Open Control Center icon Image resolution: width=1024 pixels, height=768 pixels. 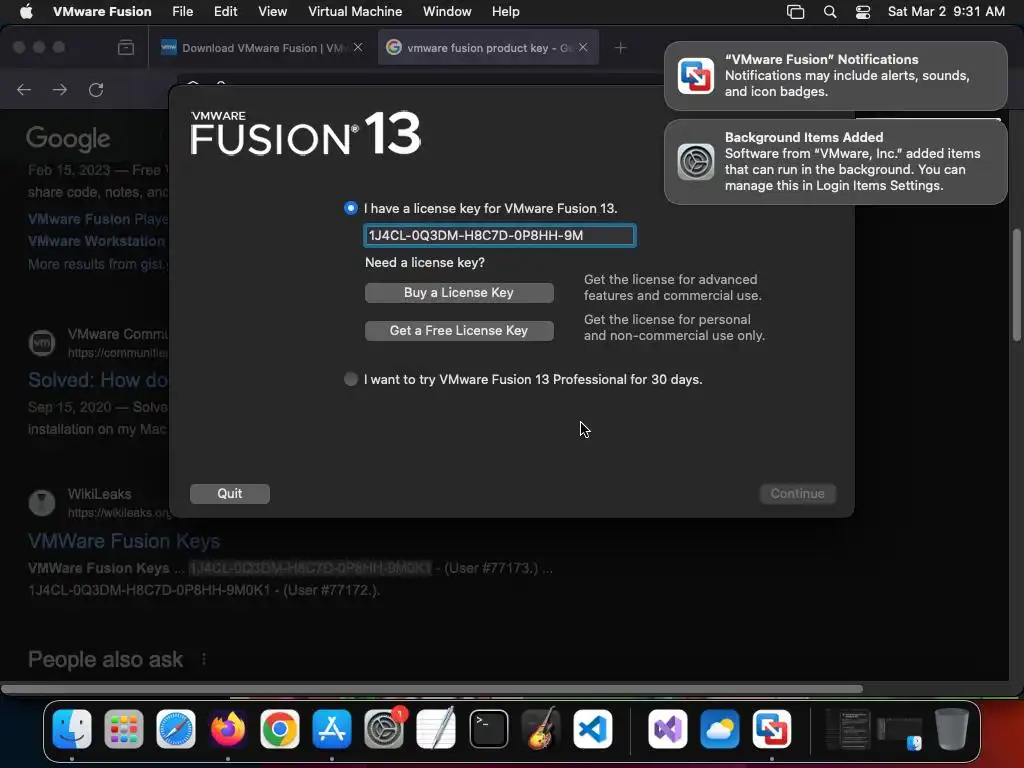(x=863, y=12)
